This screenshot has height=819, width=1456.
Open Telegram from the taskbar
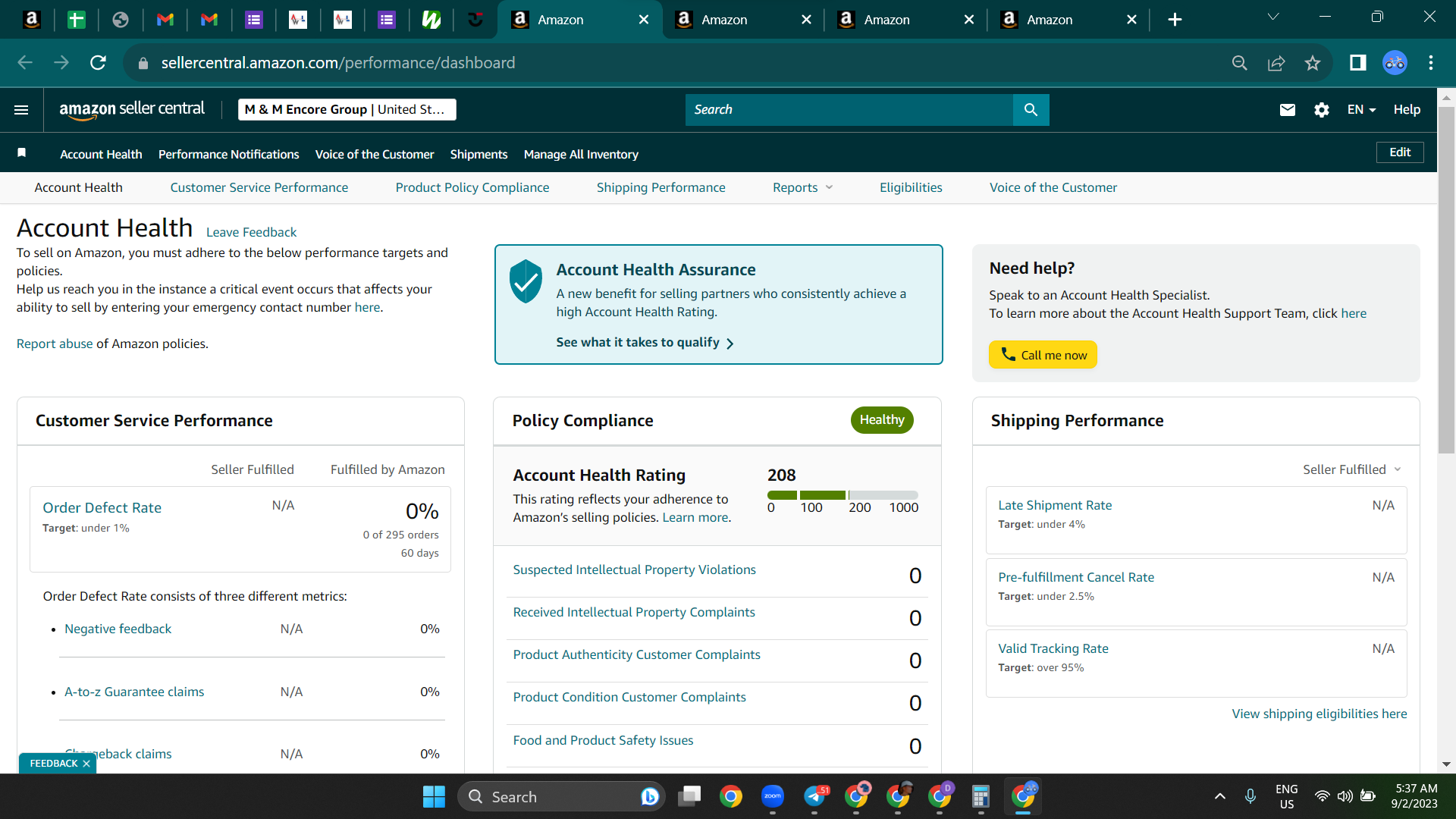(x=815, y=796)
